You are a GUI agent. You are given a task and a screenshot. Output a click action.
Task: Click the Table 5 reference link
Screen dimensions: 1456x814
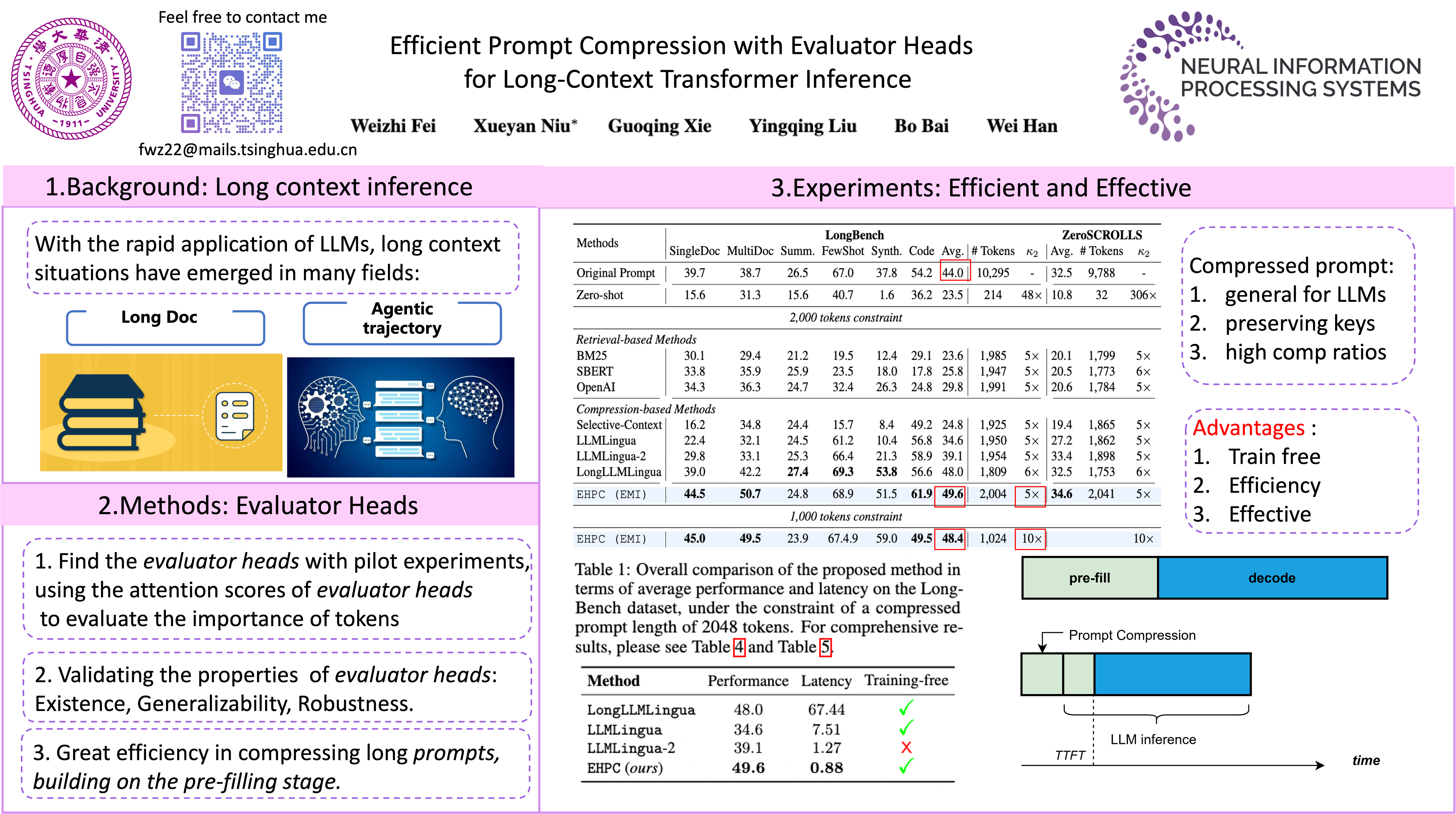tap(825, 647)
